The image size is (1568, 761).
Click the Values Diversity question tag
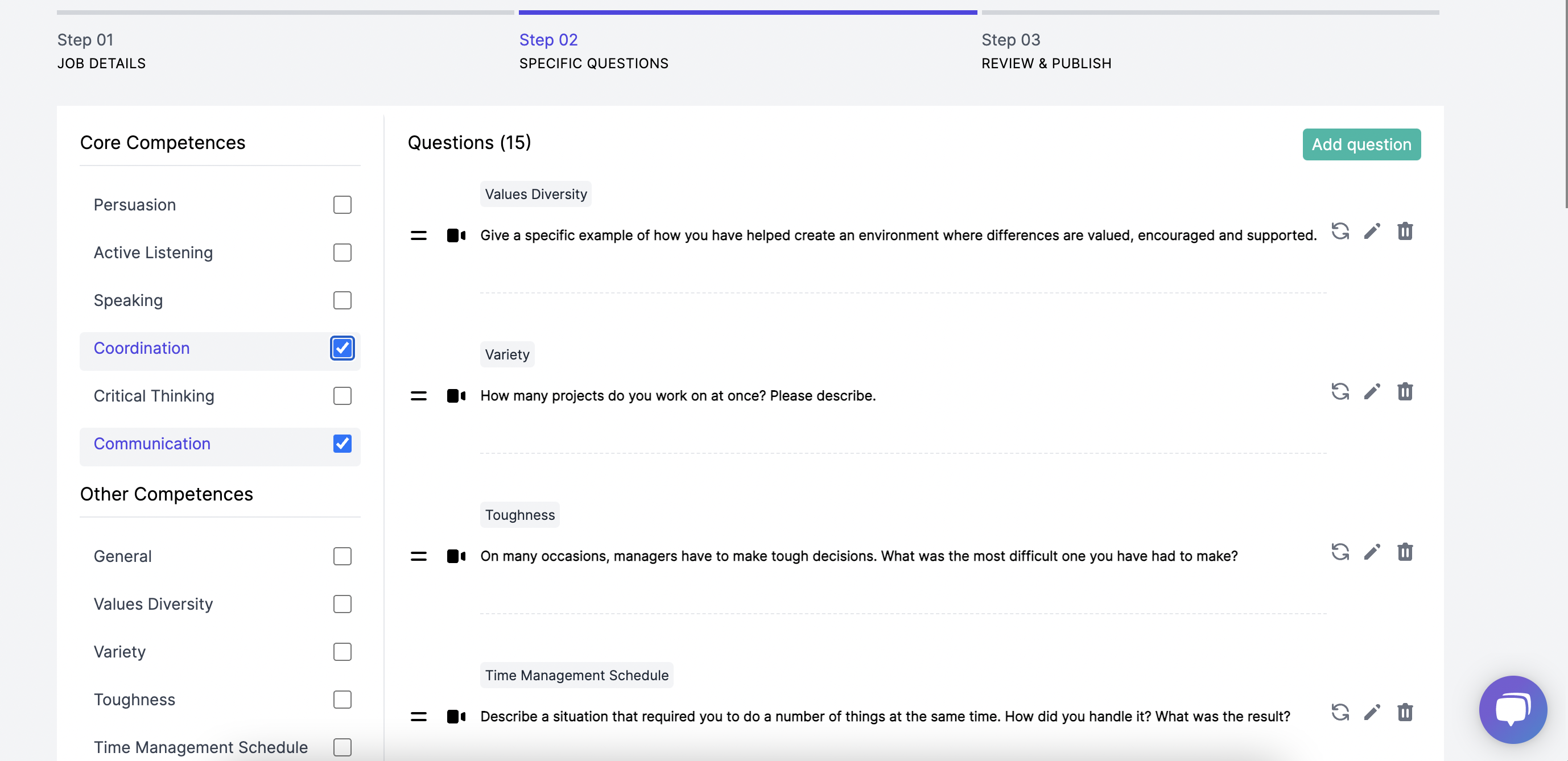535,194
